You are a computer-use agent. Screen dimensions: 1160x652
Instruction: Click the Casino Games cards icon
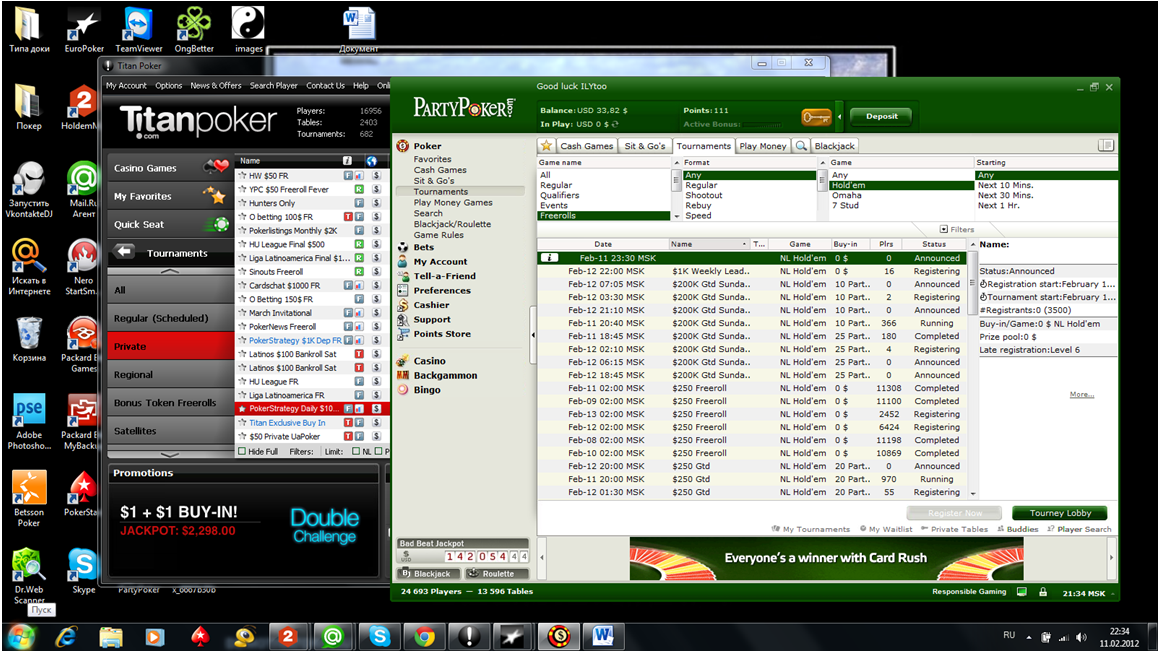[x=215, y=168]
